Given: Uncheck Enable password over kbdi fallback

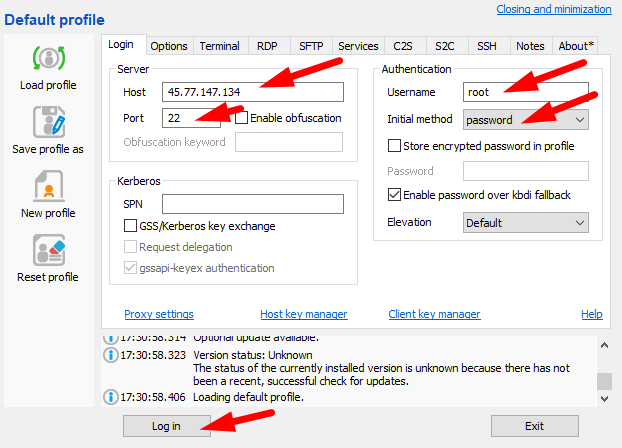Looking at the screenshot, I should (x=394, y=194).
